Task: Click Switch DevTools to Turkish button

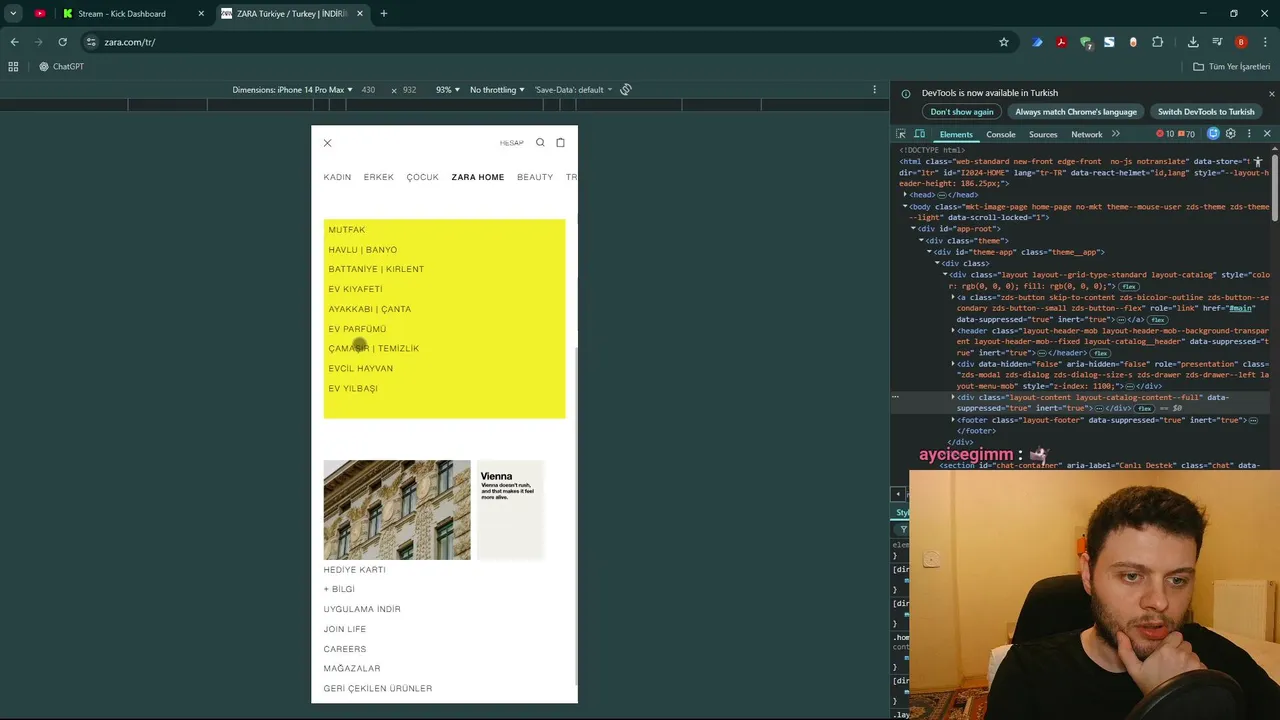Action: point(1206,112)
